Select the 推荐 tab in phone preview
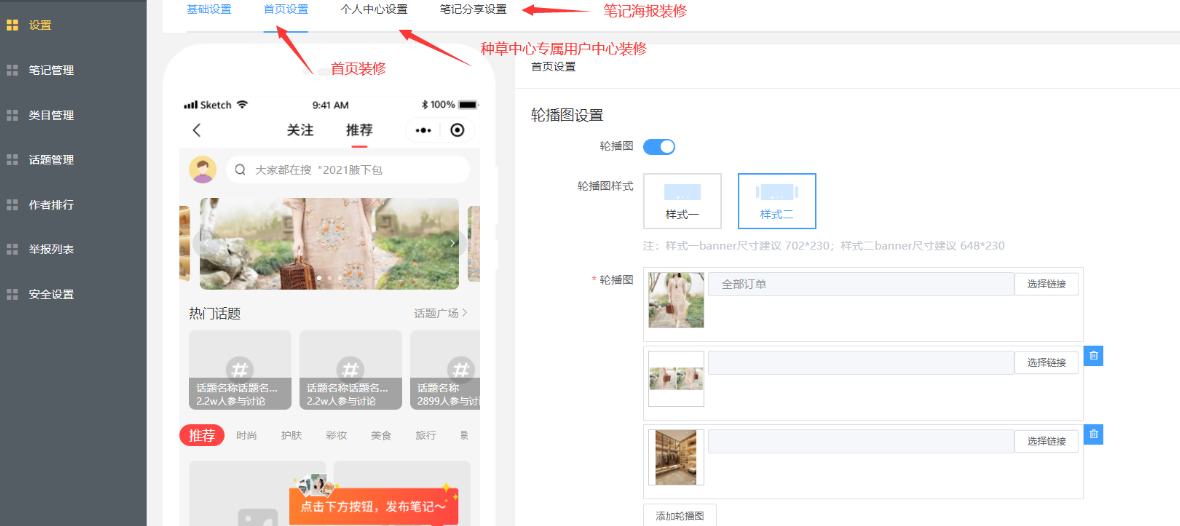 359,130
